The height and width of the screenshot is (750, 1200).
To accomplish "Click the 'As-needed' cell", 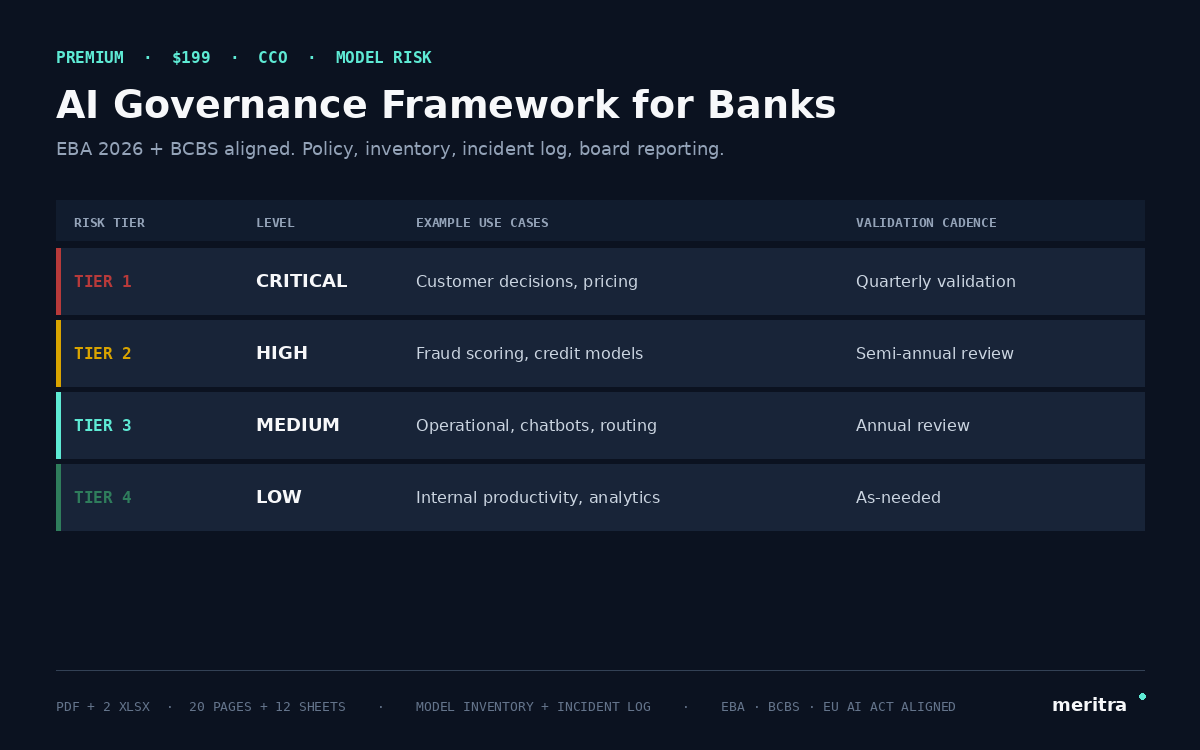I will point(899,498).
